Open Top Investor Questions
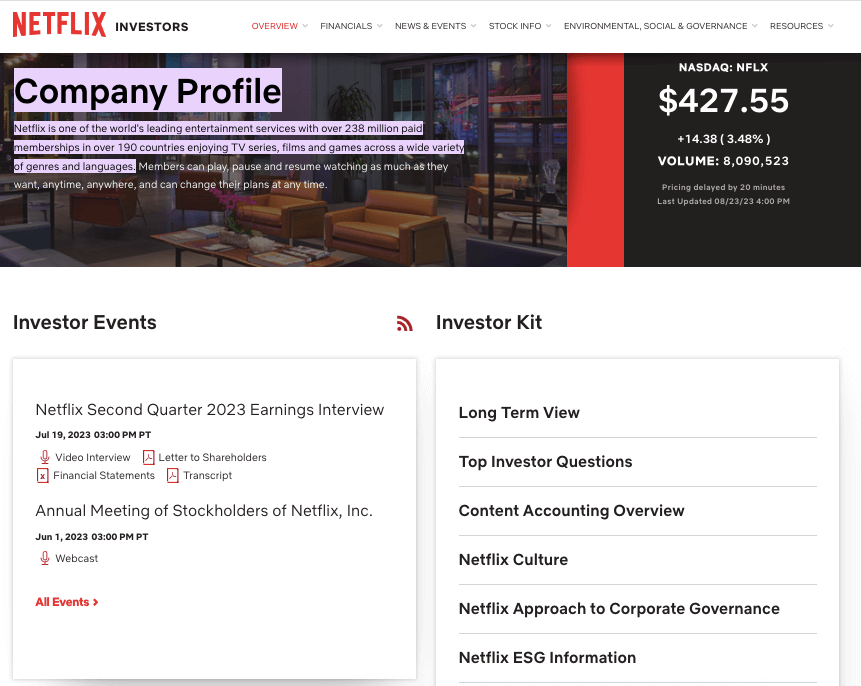 (545, 461)
